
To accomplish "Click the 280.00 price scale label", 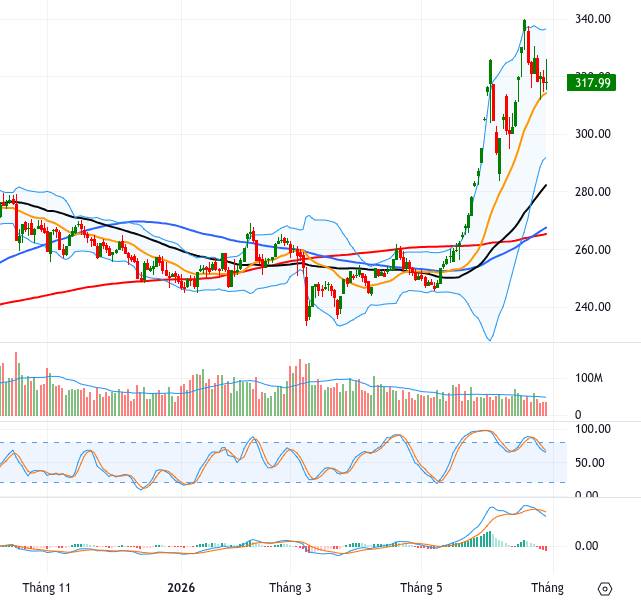I will [x=593, y=191].
